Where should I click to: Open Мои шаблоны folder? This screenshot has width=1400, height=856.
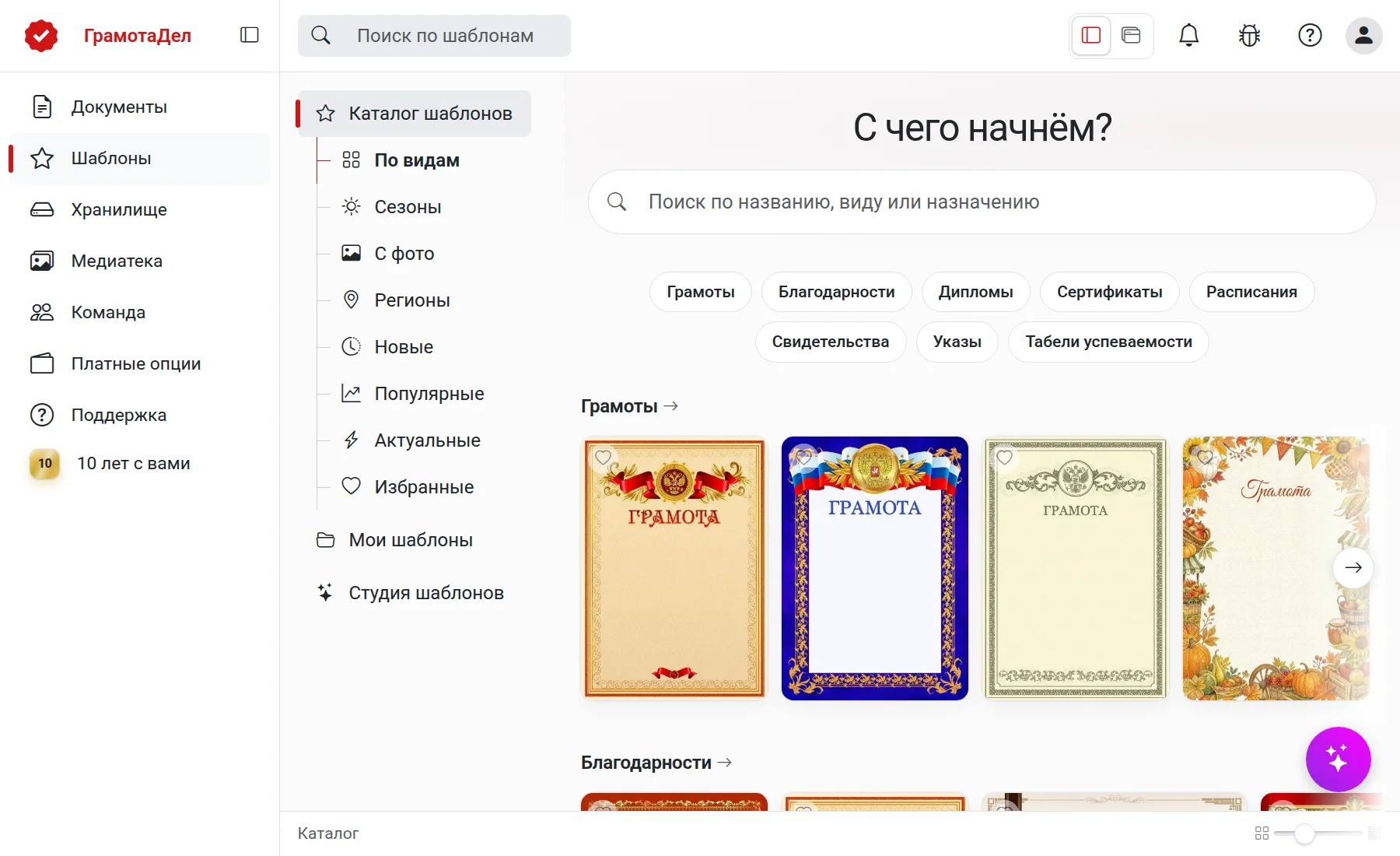(415, 540)
